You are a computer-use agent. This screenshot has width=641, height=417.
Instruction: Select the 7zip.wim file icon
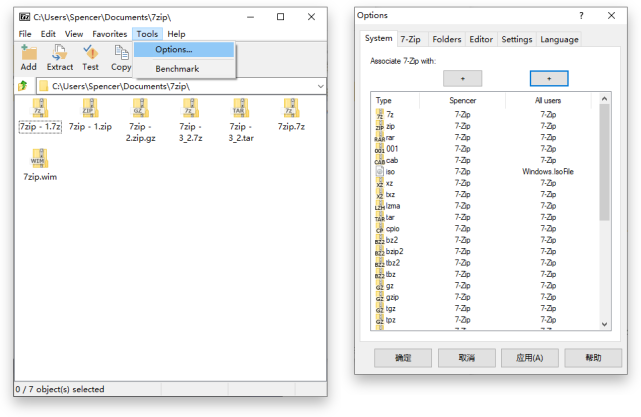[40, 159]
